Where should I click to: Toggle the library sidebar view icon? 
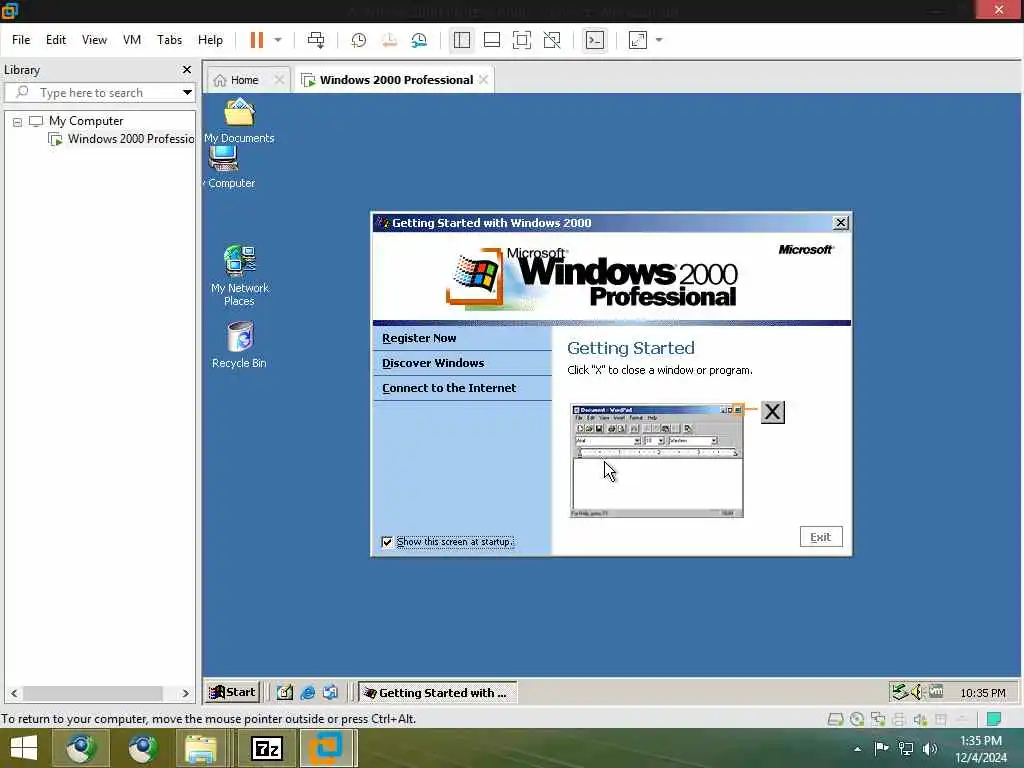(x=462, y=40)
